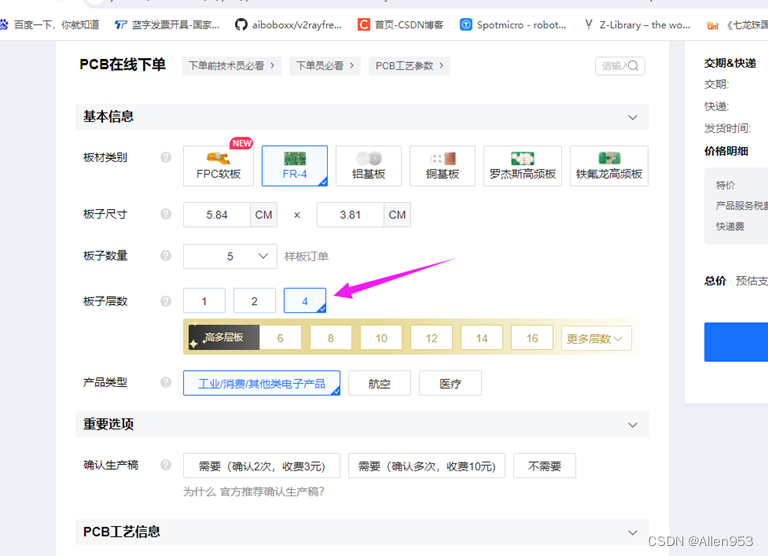Screen dimensions: 768x556
Task: Click the board width input field
Action: pyautogui.click(x=216, y=215)
